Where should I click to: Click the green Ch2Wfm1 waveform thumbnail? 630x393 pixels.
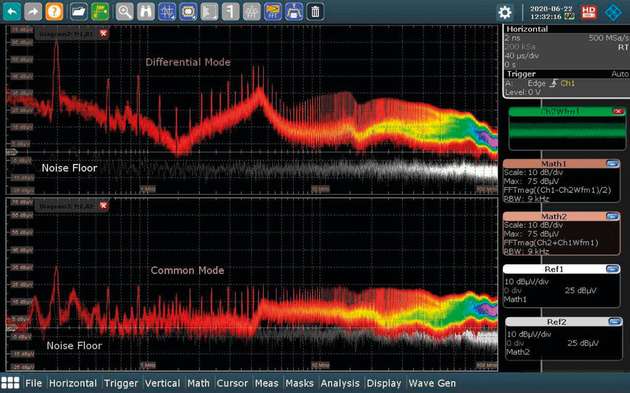pyautogui.click(x=567, y=129)
